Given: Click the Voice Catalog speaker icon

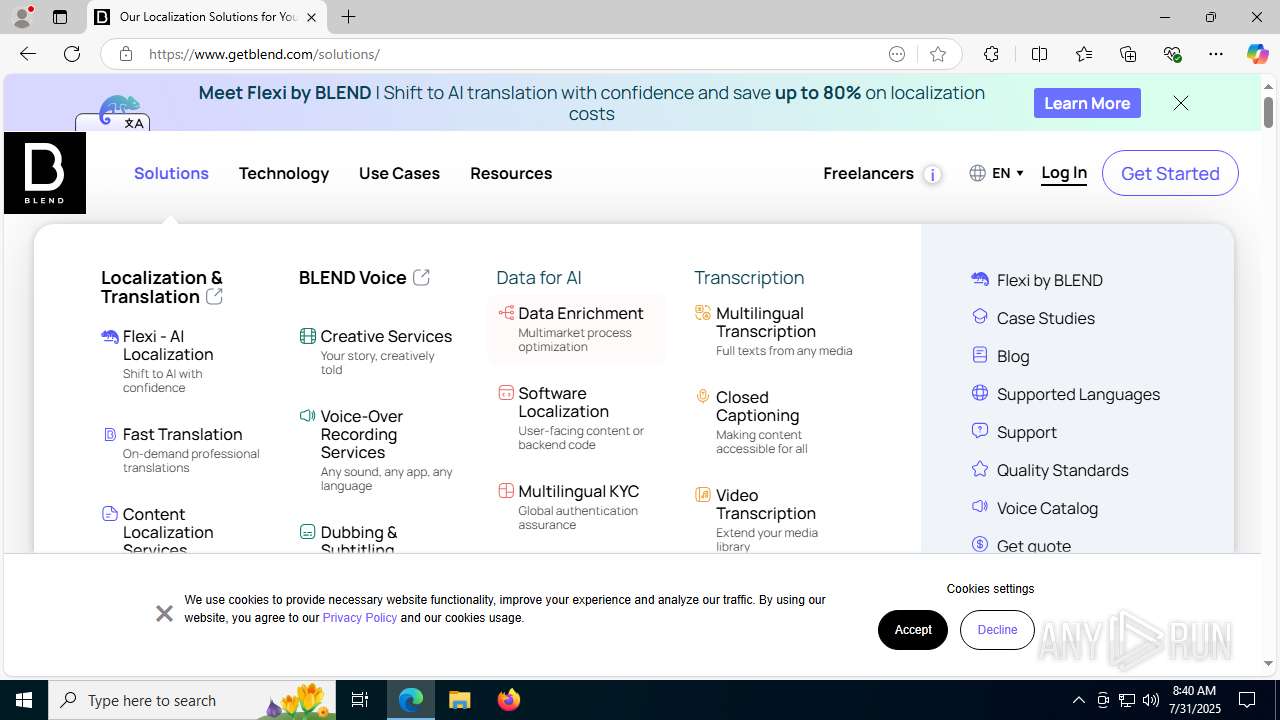Looking at the screenshot, I should pyautogui.click(x=980, y=507).
